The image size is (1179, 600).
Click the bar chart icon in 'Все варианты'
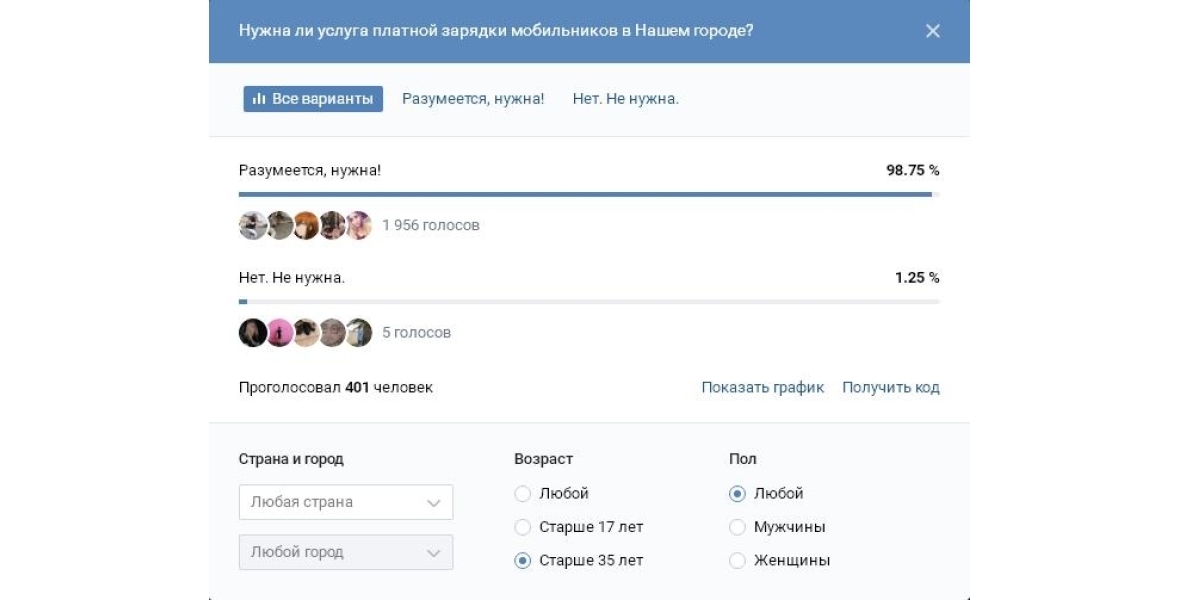[259, 98]
